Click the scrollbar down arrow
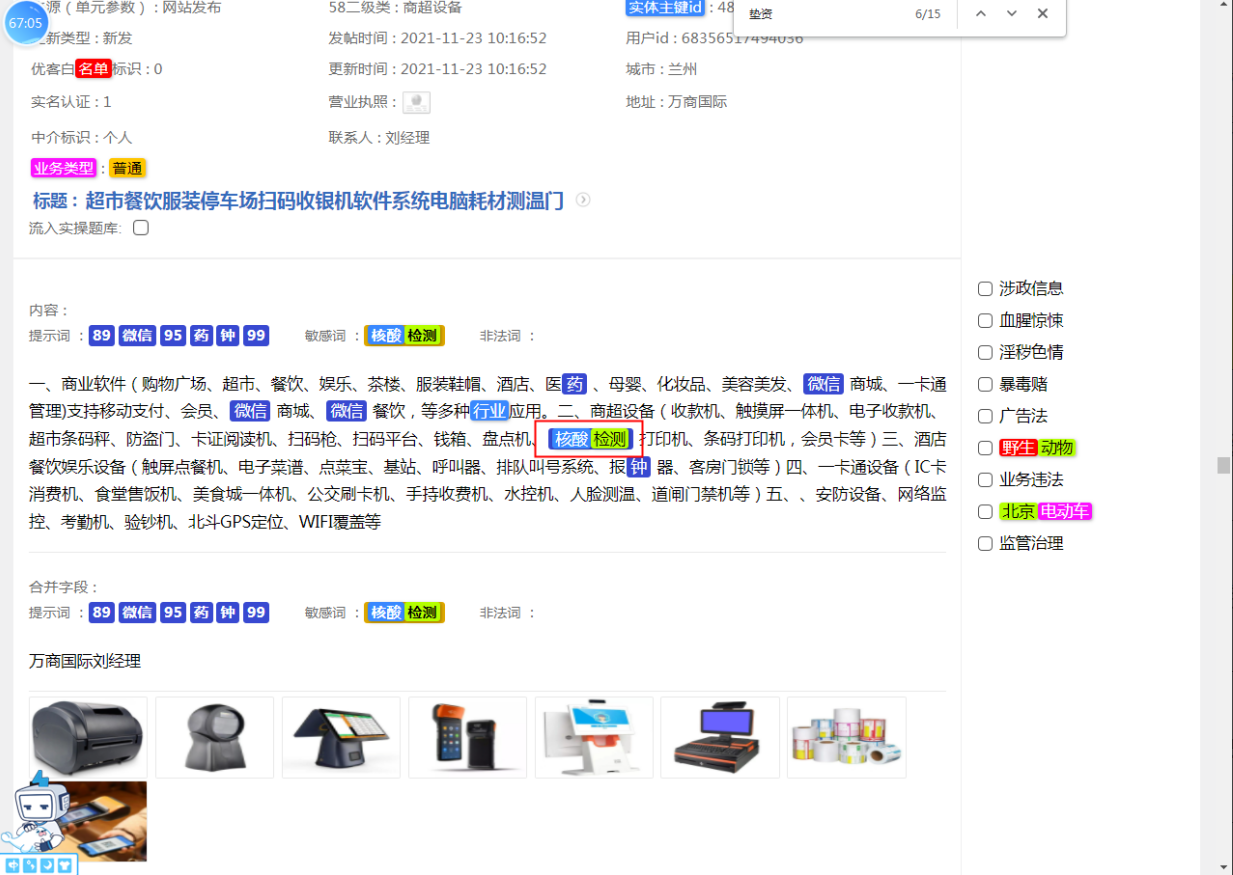The image size is (1233, 875). tap(1223, 866)
